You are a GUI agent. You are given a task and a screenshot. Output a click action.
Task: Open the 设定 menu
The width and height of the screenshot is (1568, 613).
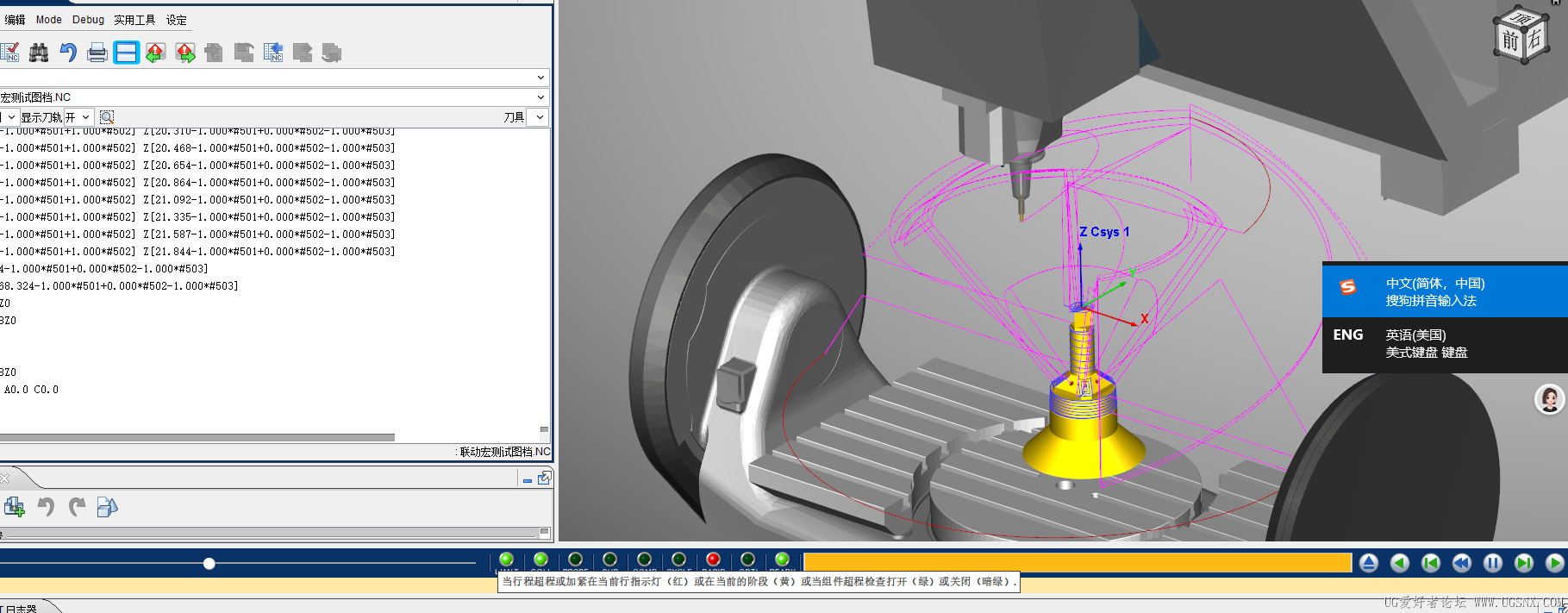[x=177, y=20]
